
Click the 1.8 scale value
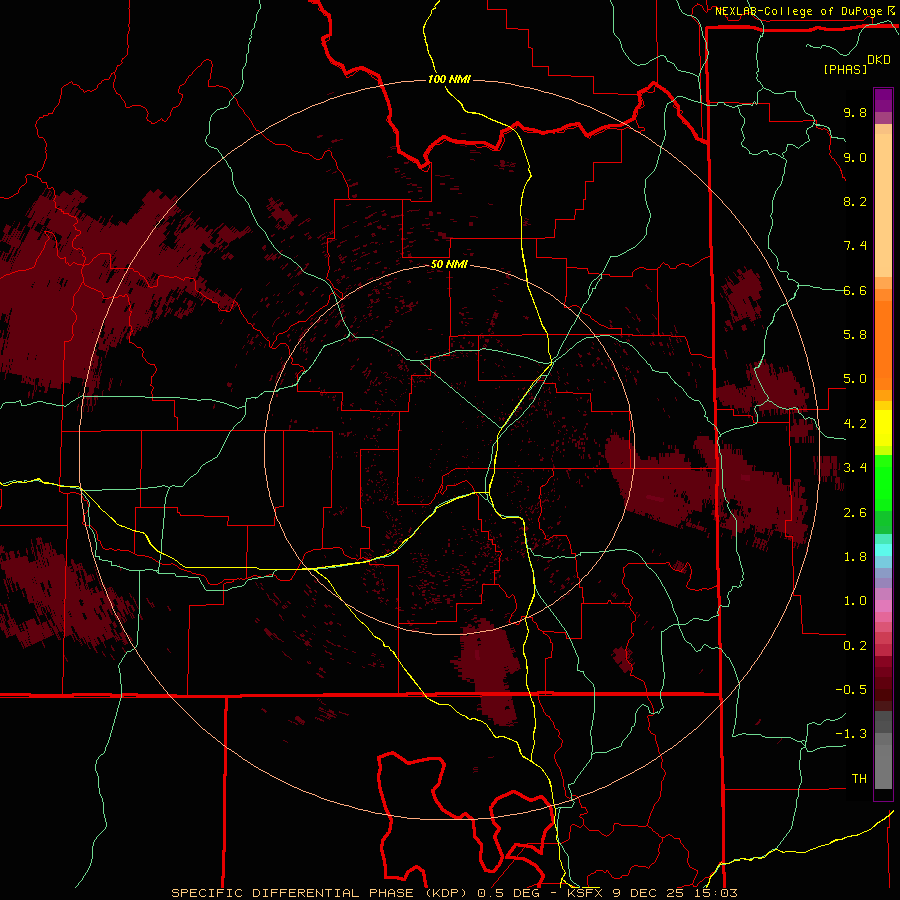click(x=855, y=557)
